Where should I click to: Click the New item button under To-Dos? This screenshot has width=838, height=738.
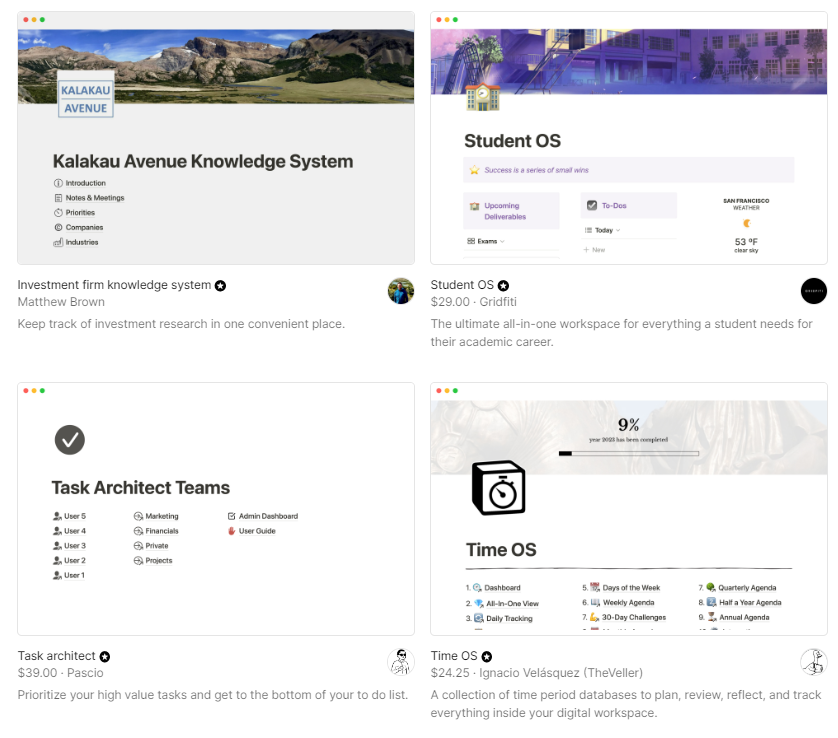594,250
